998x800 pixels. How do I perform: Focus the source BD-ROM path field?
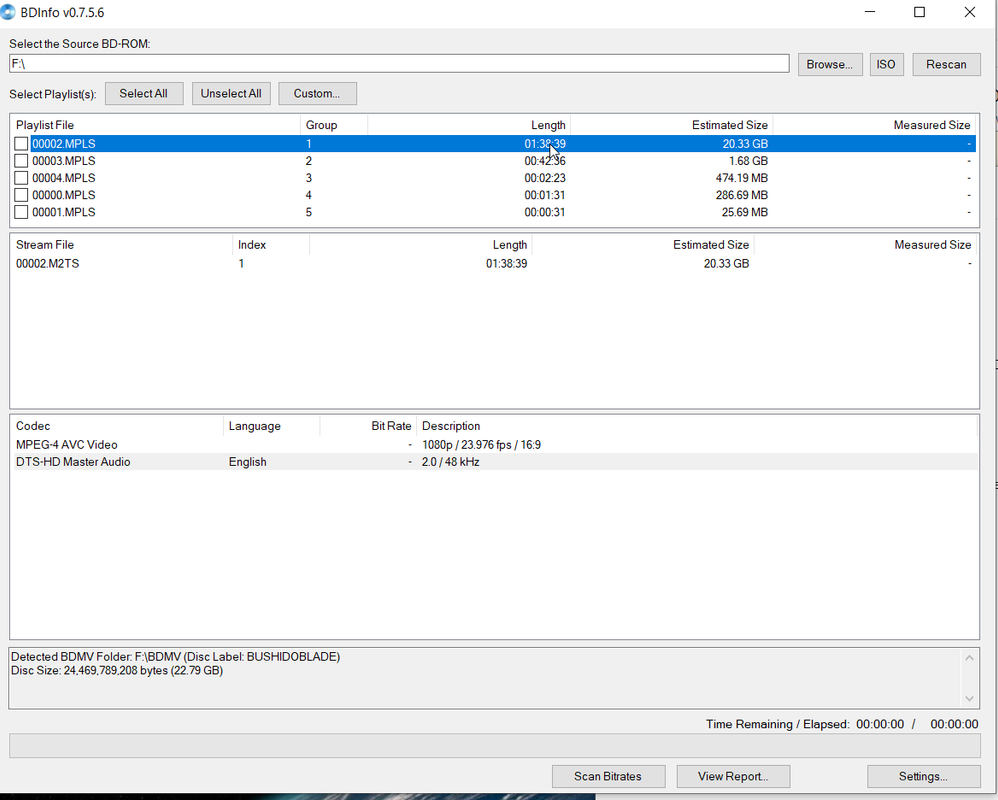399,64
